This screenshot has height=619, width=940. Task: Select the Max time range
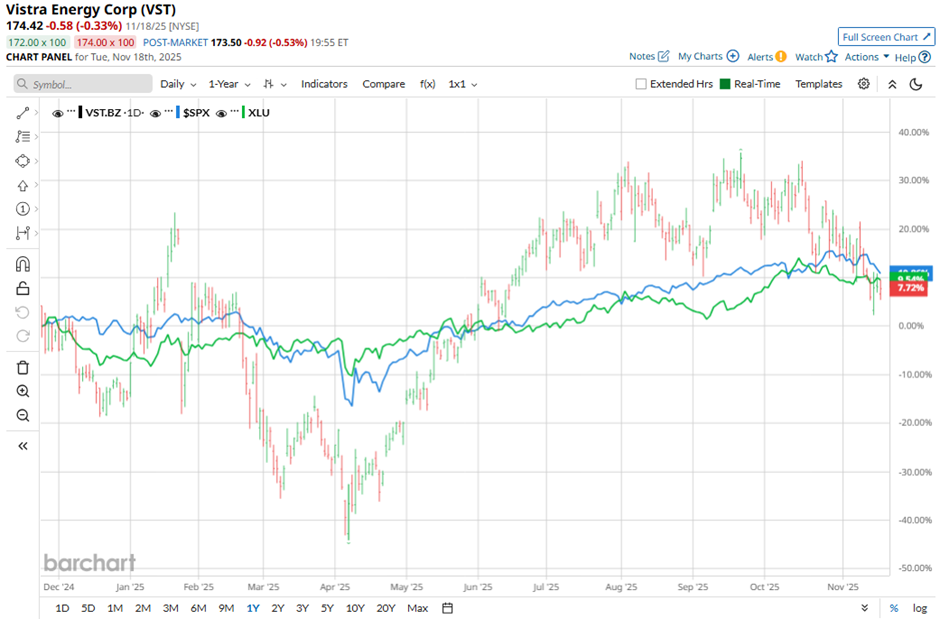418,608
